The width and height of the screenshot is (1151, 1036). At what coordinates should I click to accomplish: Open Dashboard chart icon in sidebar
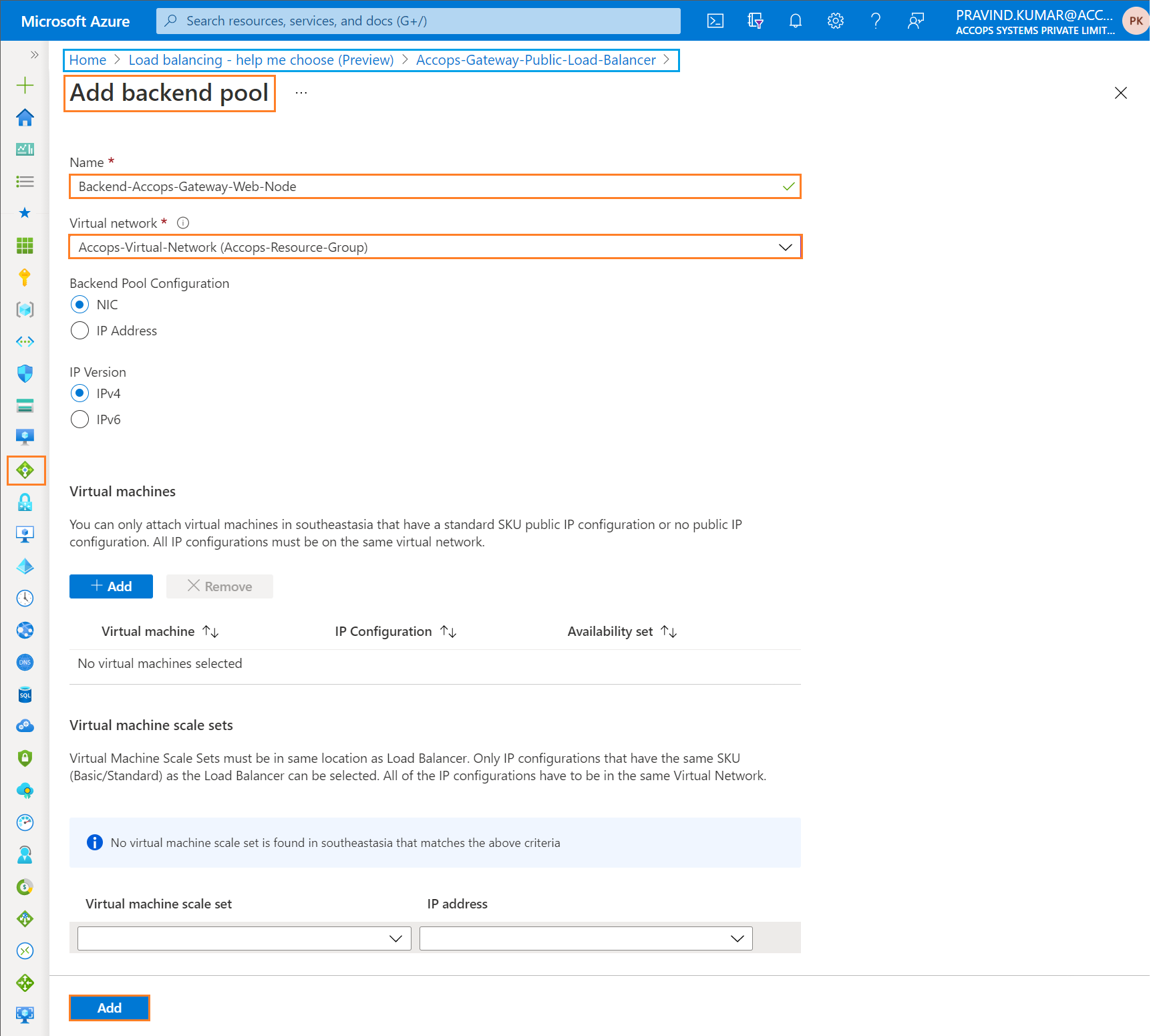(25, 149)
